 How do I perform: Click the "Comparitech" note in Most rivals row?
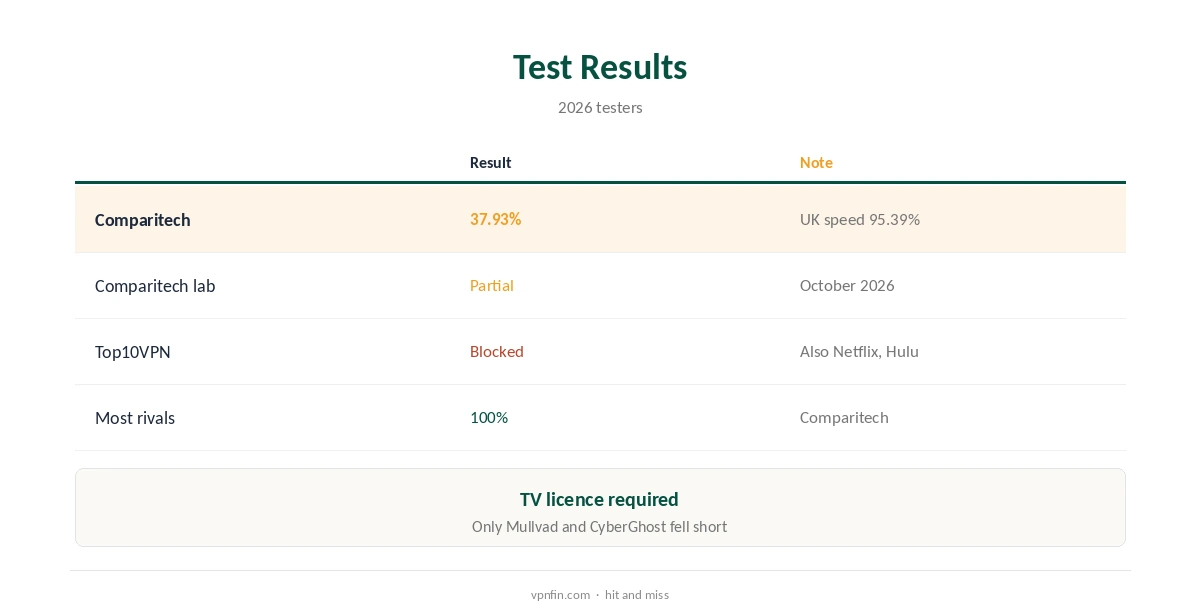[x=844, y=417]
